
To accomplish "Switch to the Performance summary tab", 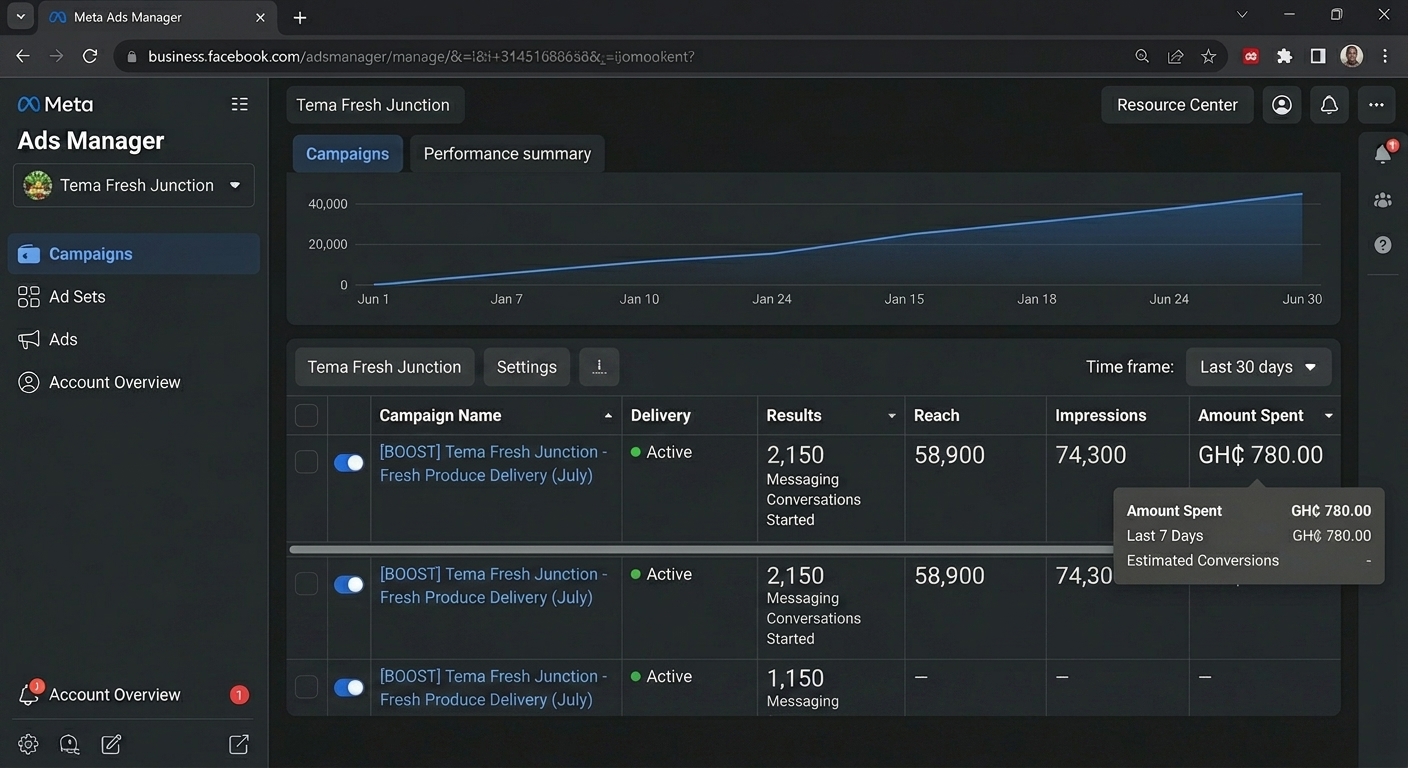I will coord(507,154).
